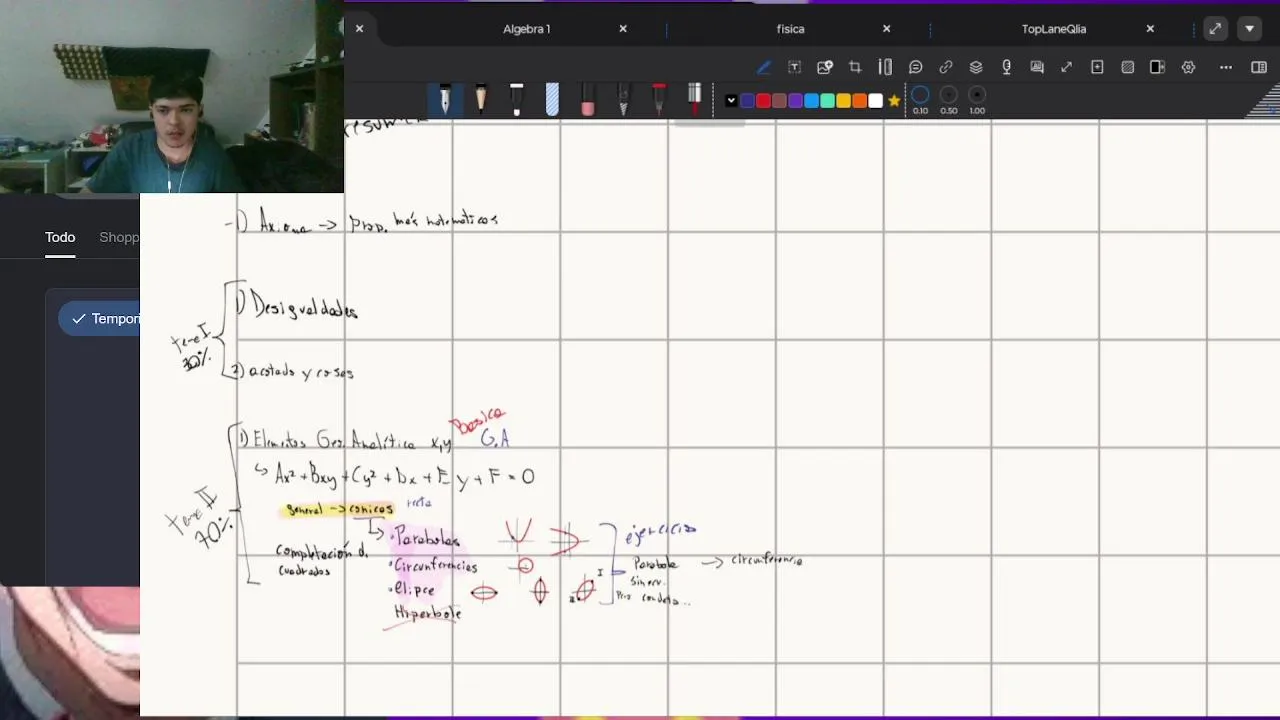Start audio recording with the microphone icon
Viewport: 1280px width, 720px height.
click(x=1006, y=67)
